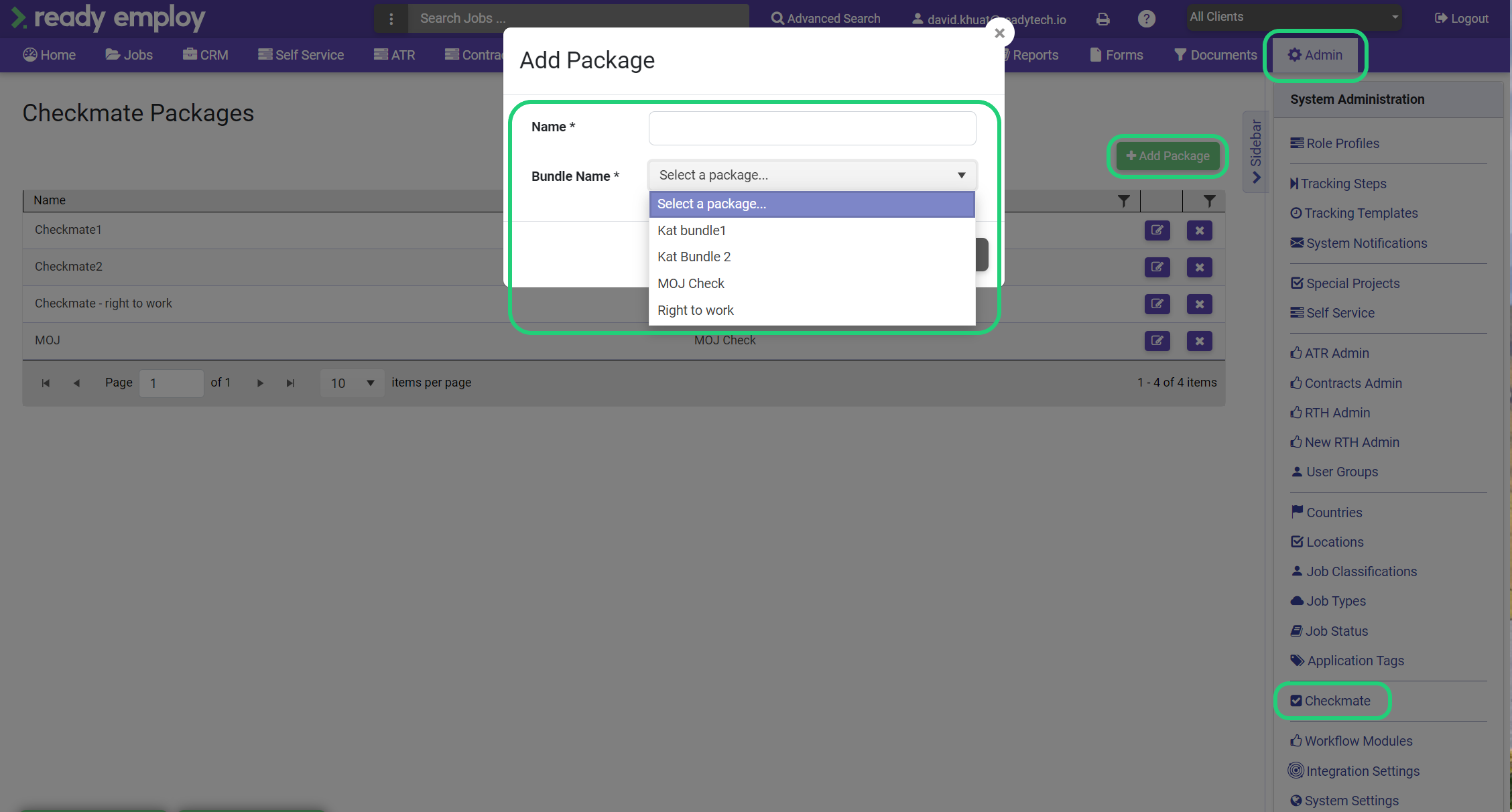Open Checkmate in System Administration
1512x812 pixels.
(1336, 701)
